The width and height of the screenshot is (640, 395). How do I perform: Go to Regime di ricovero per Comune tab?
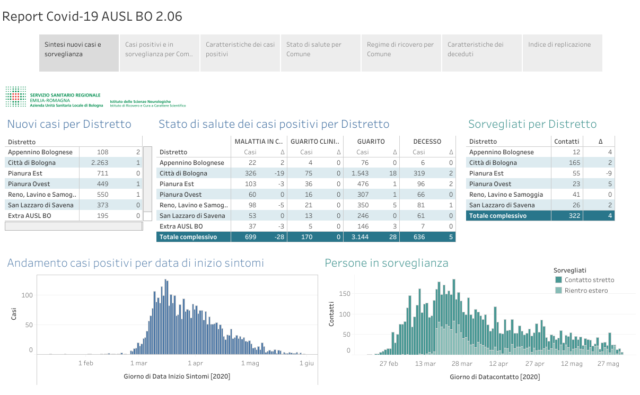click(x=401, y=53)
